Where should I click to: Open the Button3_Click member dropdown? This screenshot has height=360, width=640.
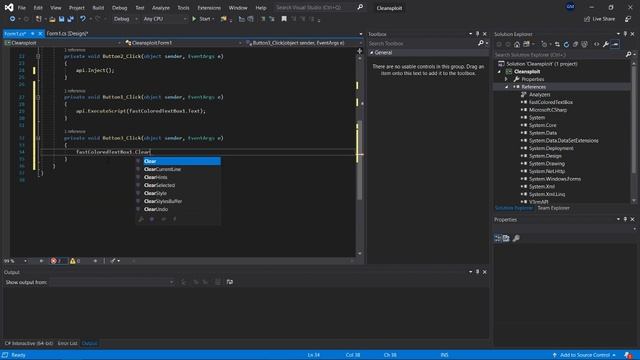click(x=304, y=43)
